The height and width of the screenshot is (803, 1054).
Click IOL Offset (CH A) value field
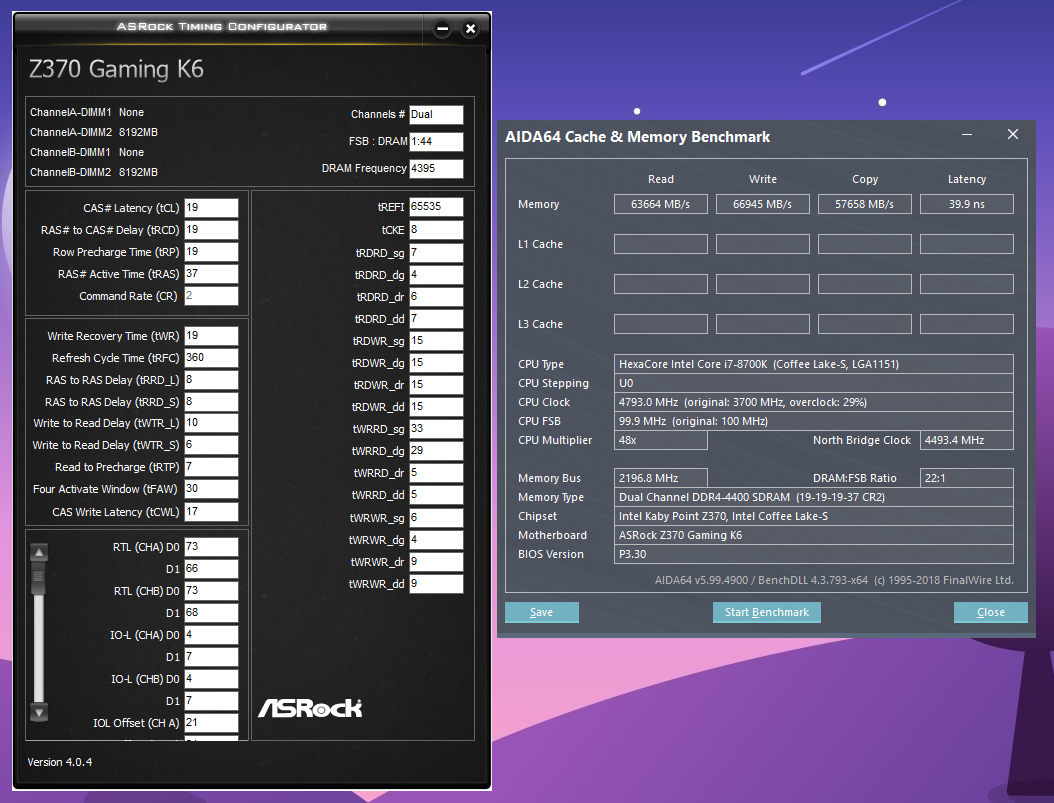click(x=211, y=722)
